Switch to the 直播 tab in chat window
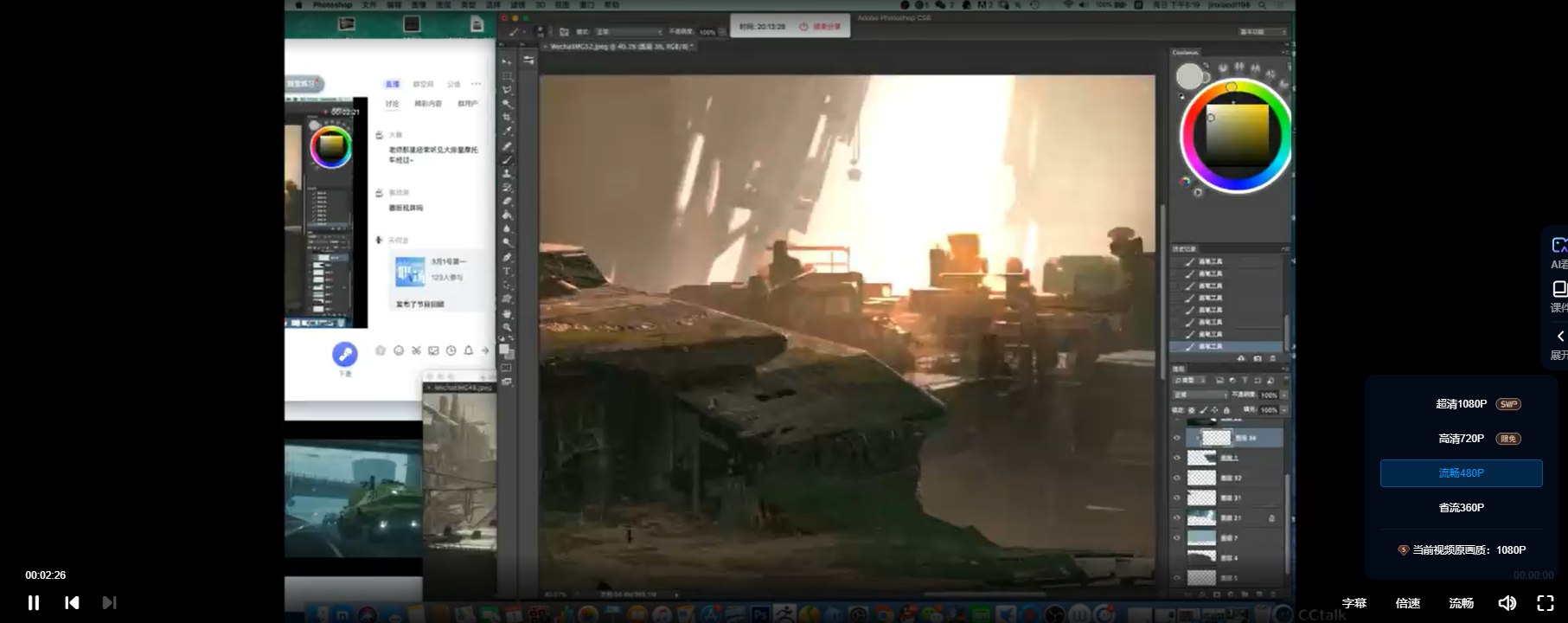1568x623 pixels. [393, 84]
